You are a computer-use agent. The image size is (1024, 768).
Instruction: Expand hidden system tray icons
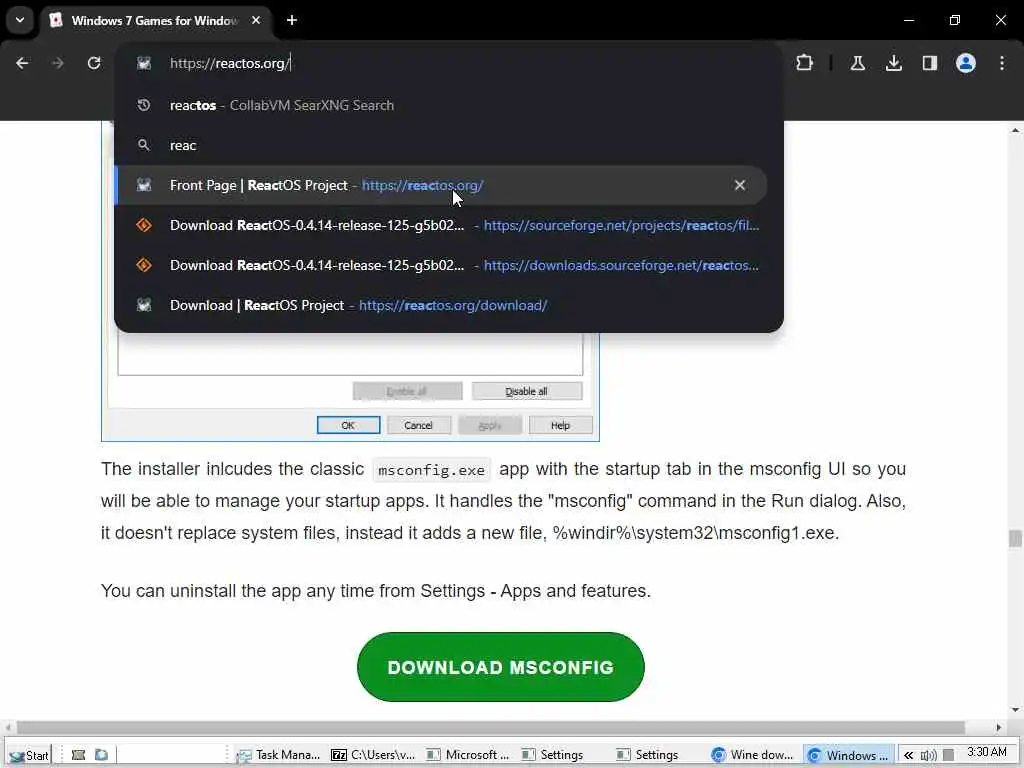(908, 755)
